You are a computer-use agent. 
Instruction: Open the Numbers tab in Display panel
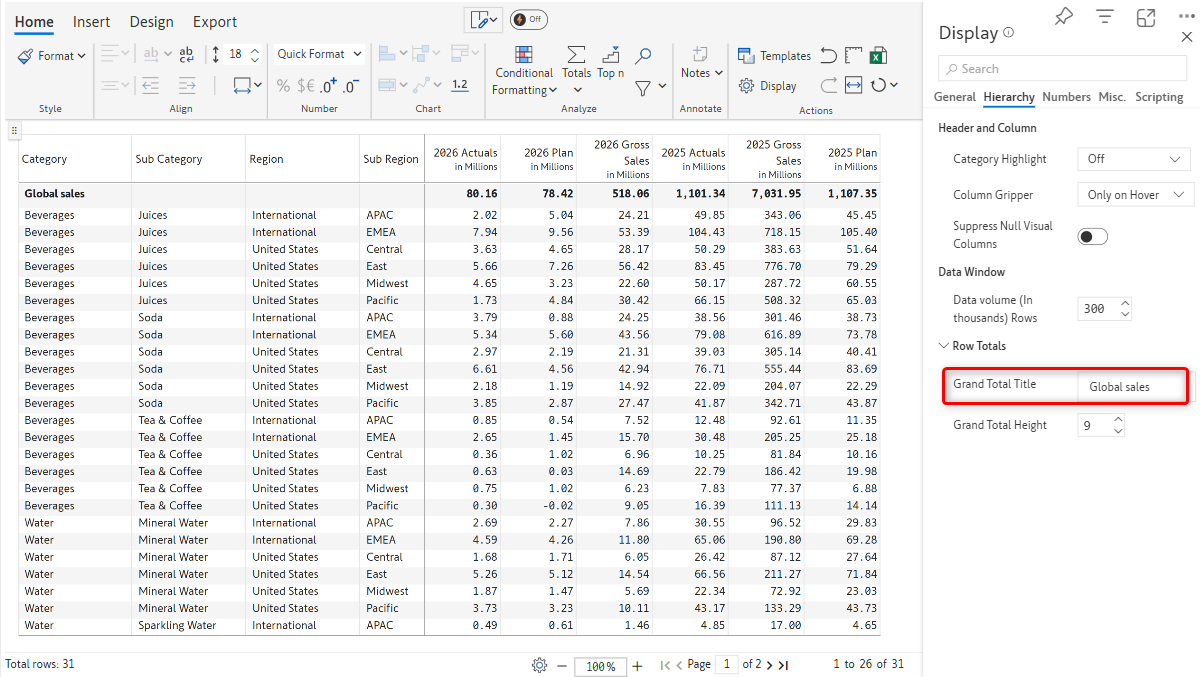tap(1066, 97)
